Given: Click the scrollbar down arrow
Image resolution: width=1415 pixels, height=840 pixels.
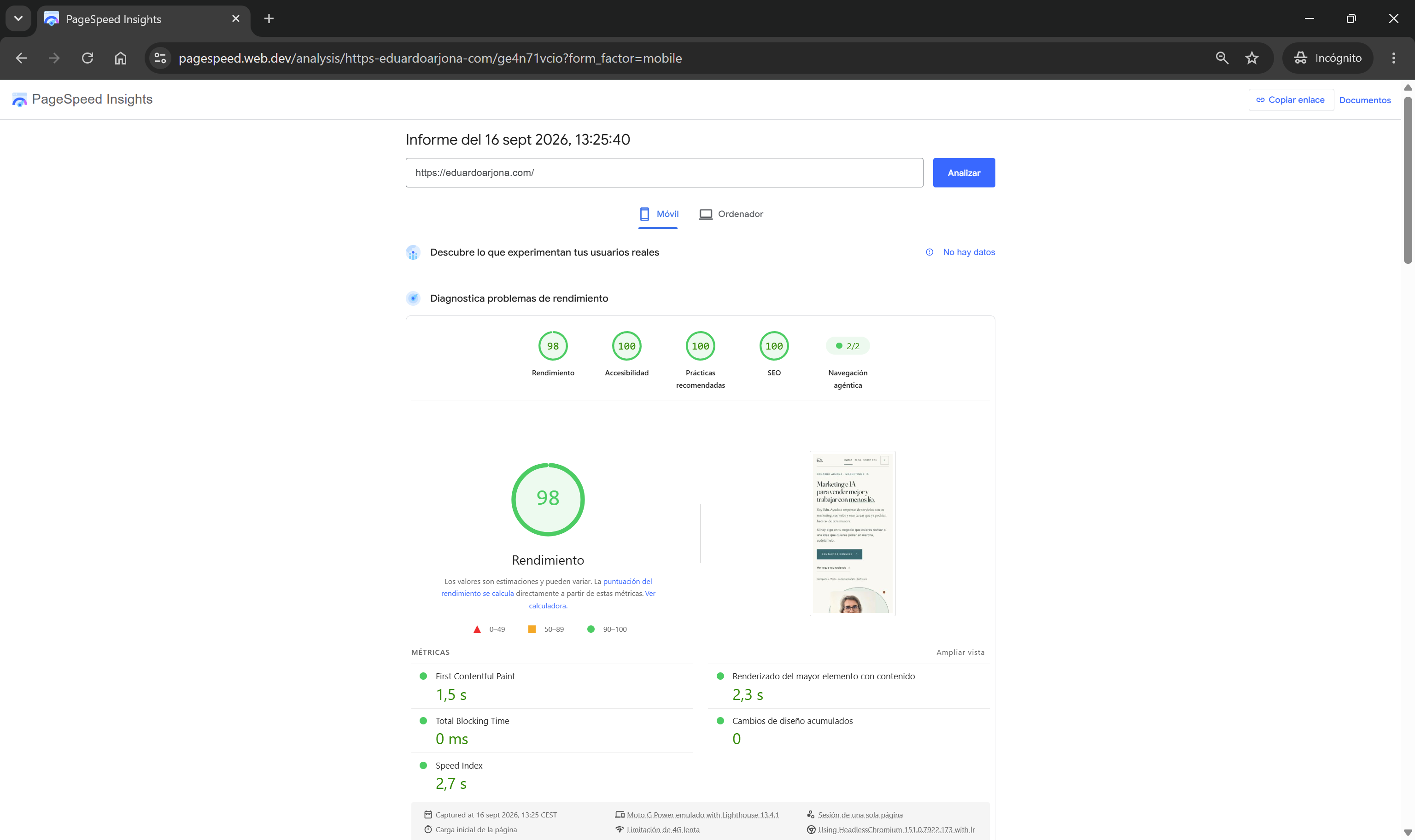Looking at the screenshot, I should (x=1408, y=833).
